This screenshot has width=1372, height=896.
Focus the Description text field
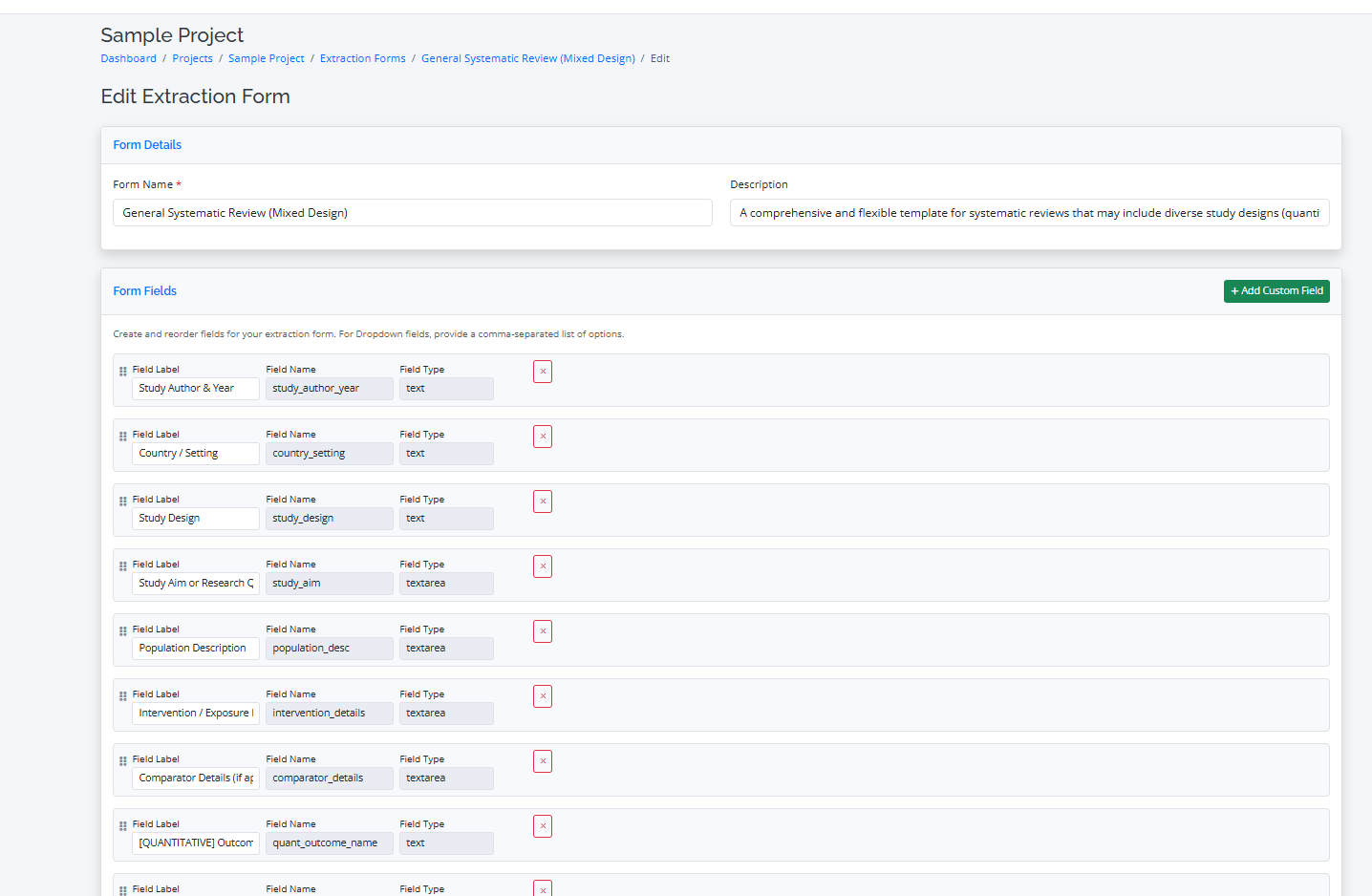click(x=1029, y=213)
